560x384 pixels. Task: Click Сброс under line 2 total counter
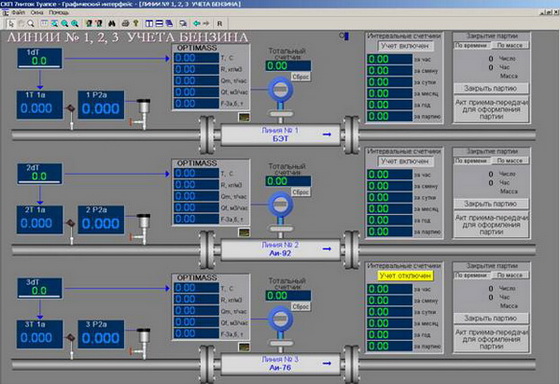point(300,192)
